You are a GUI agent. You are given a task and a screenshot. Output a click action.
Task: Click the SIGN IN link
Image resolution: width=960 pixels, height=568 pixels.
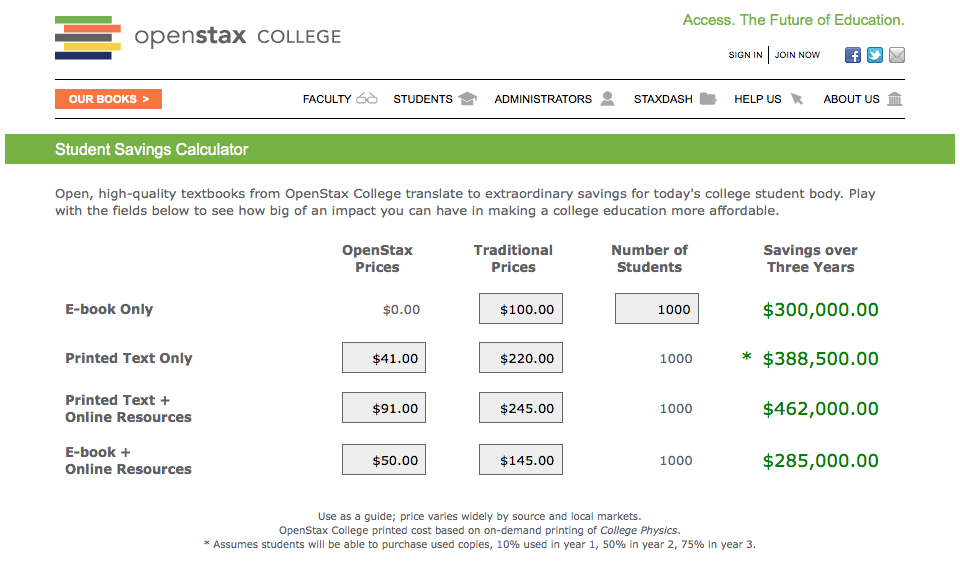pyautogui.click(x=745, y=55)
